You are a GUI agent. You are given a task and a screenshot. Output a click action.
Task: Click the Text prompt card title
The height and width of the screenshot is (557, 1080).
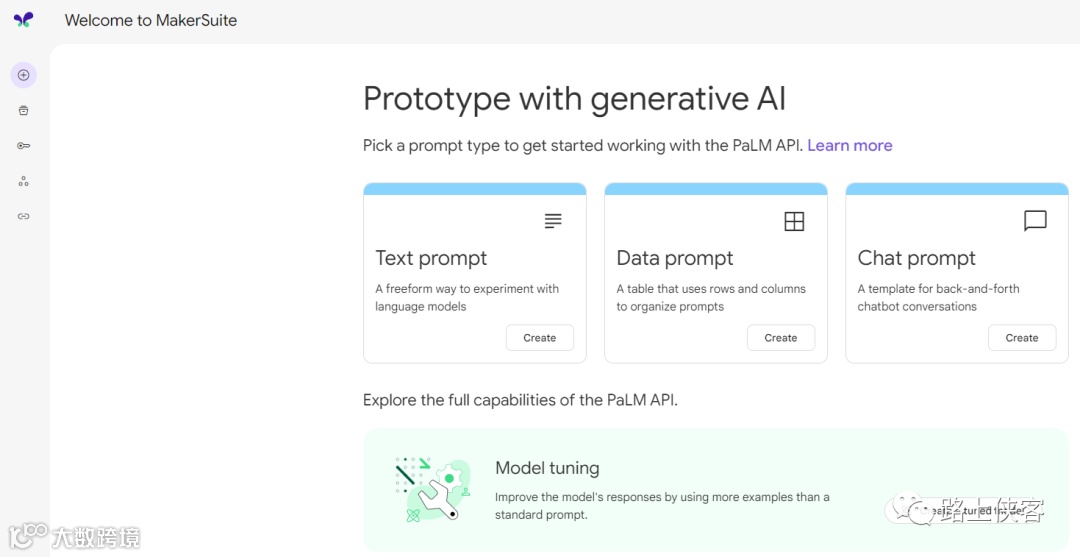tap(431, 258)
